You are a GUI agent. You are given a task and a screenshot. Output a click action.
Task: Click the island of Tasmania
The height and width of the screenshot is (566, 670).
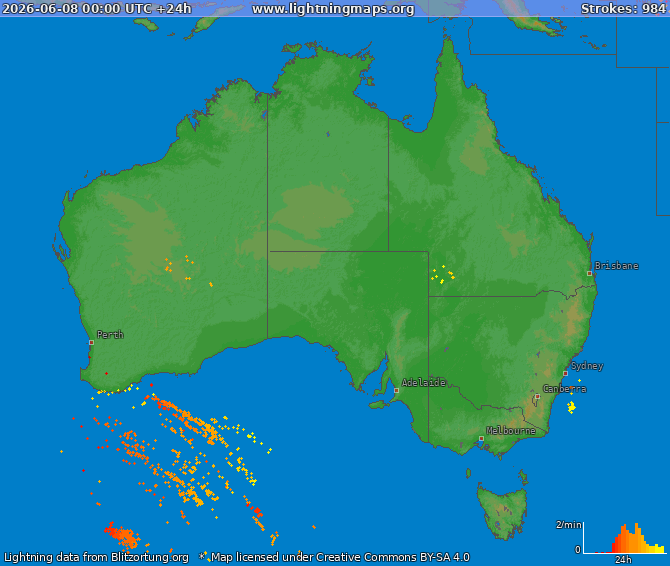[503, 513]
